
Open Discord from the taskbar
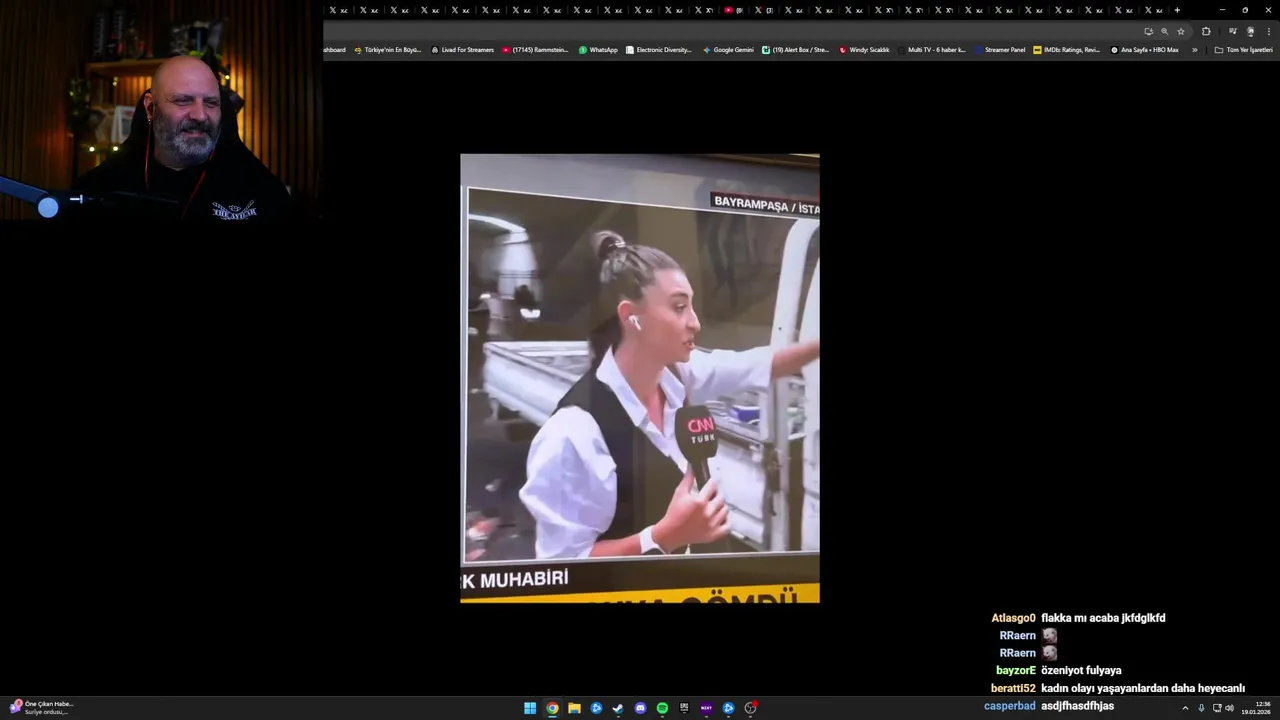tap(640, 708)
